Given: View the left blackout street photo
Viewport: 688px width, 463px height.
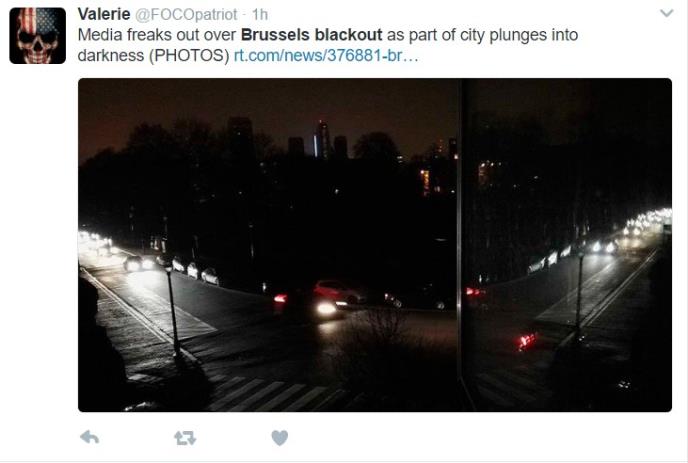Looking at the screenshot, I should tap(269, 245).
